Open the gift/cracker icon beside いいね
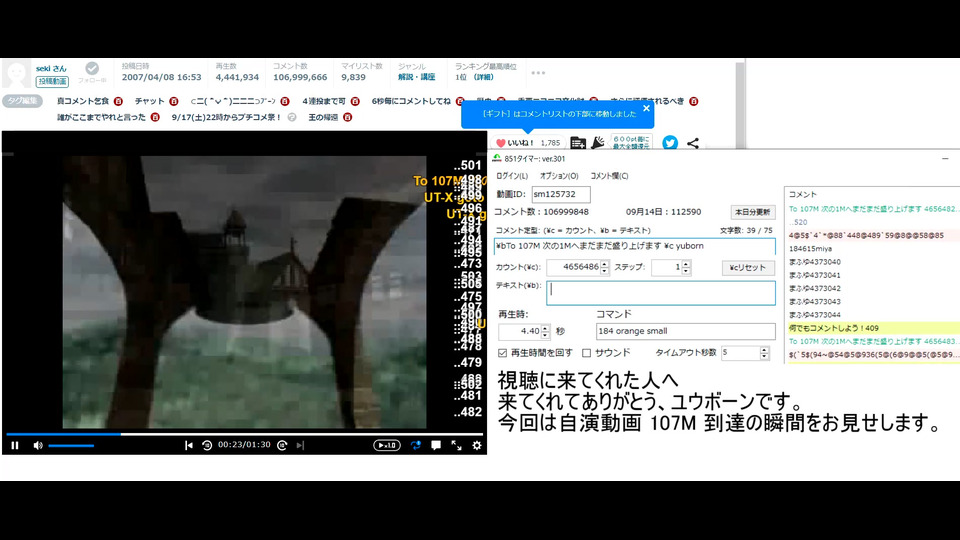 coord(598,143)
